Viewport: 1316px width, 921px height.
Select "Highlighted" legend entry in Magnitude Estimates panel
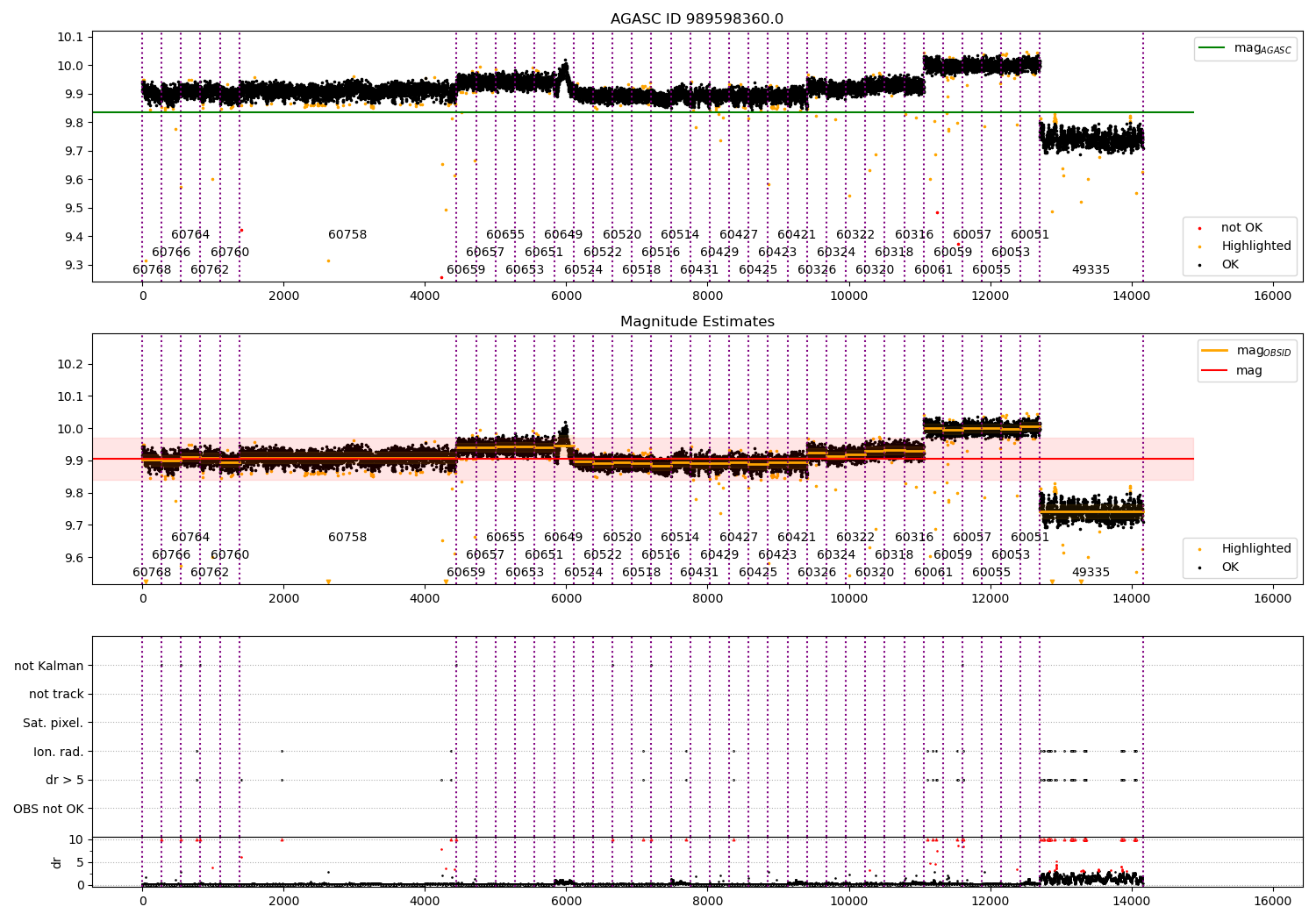1256,549
